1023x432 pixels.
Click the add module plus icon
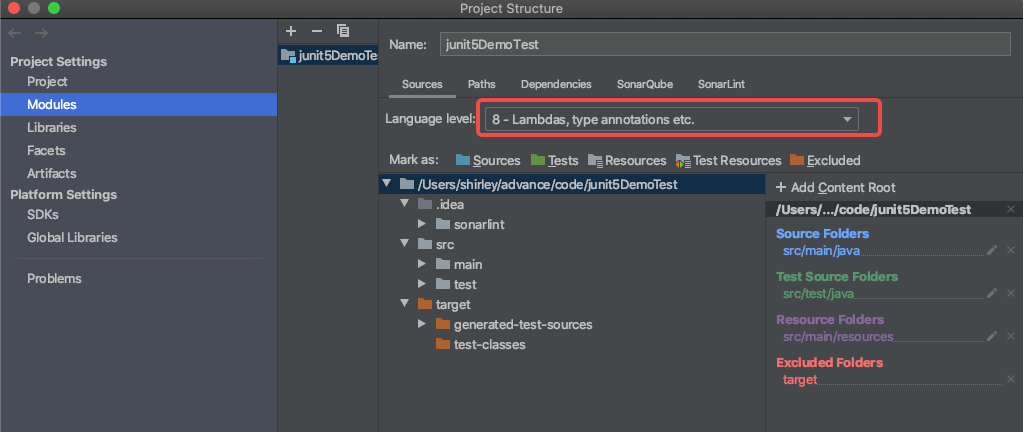291,31
